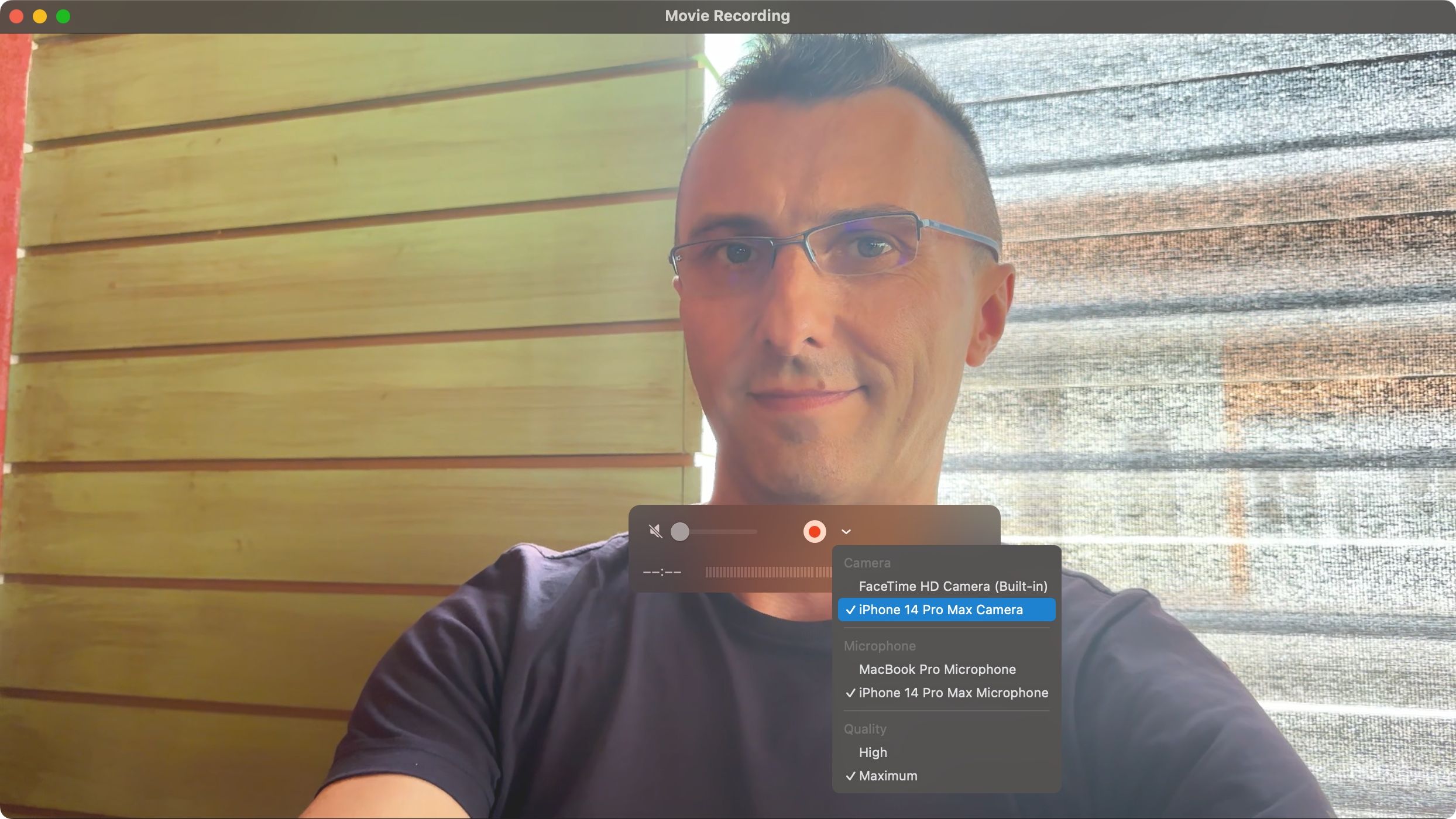Expand the camera and microphone options dropdown
1456x819 pixels.
coord(845,531)
